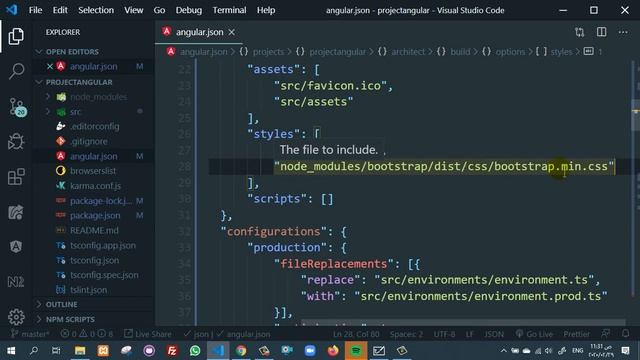Open Chrome from the taskbar
Screen dimensions: 640x360
pos(241,351)
